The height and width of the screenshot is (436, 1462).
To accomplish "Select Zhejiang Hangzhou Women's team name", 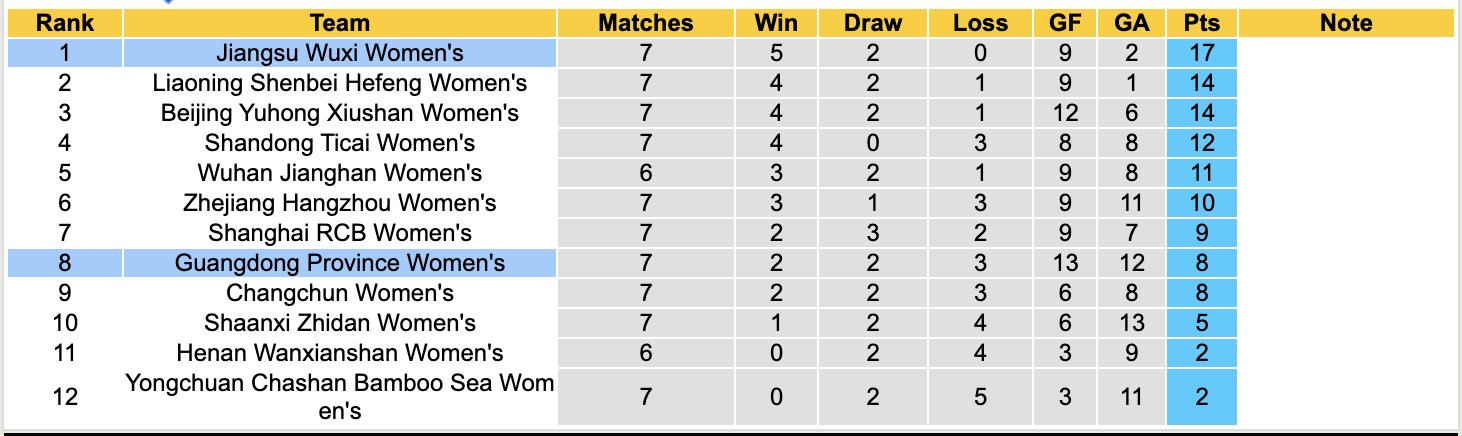I will point(340,203).
